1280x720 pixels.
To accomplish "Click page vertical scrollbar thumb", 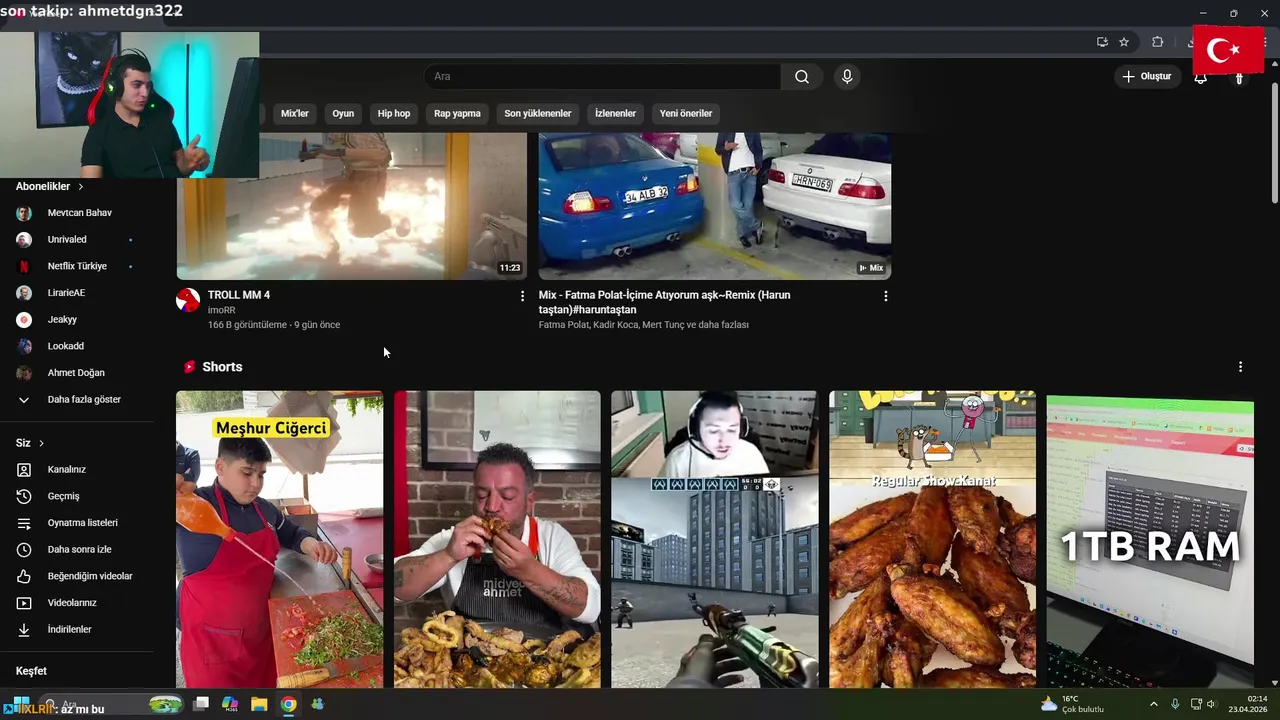I will coord(1274,142).
